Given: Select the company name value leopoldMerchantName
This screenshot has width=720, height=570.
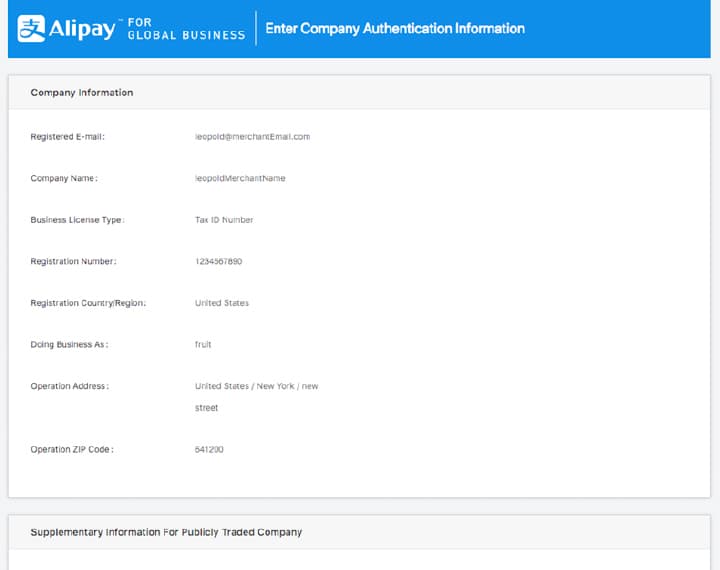Looking at the screenshot, I should (x=240, y=178).
